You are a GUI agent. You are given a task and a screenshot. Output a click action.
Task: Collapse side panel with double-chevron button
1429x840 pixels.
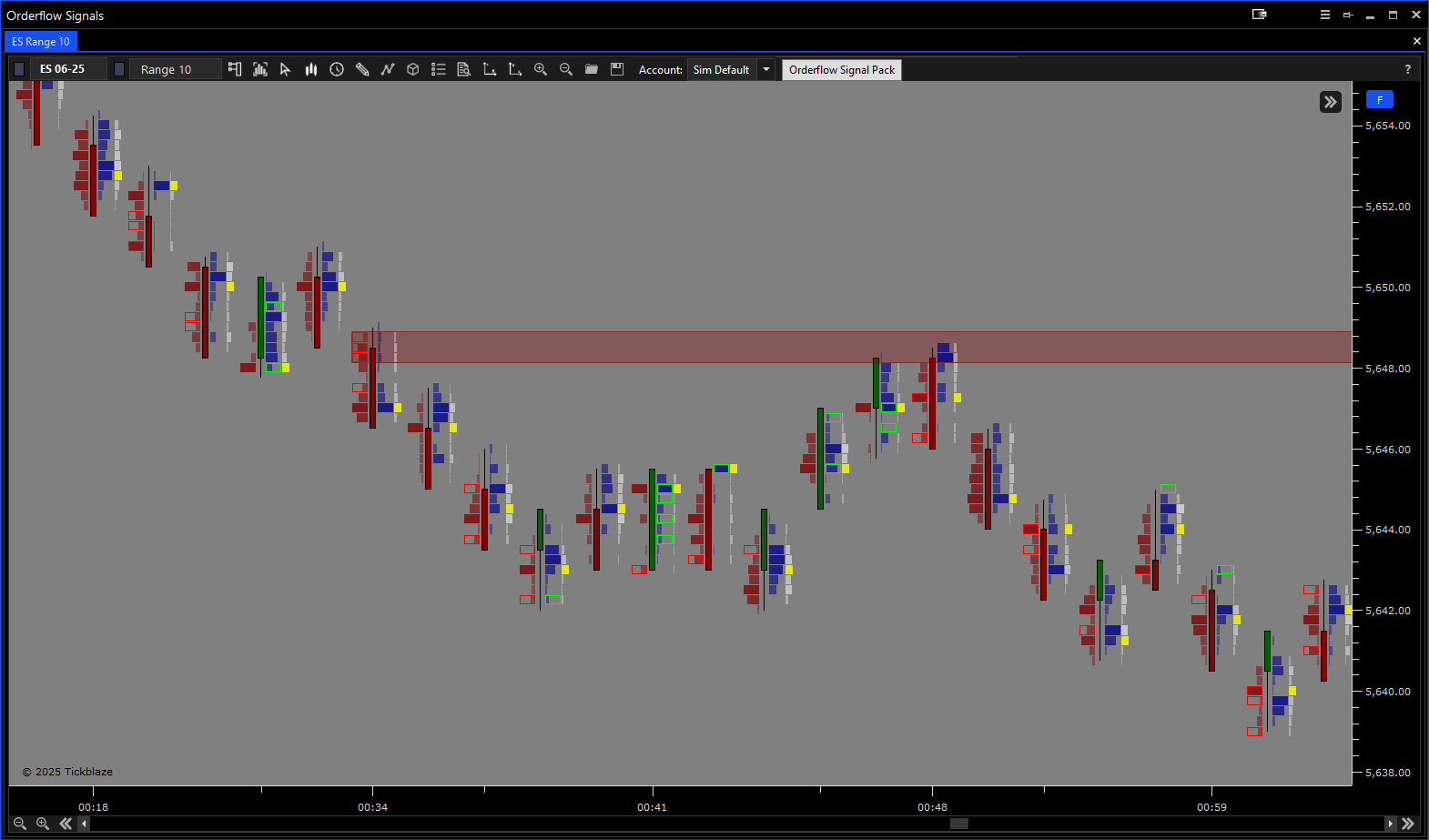tap(1331, 102)
